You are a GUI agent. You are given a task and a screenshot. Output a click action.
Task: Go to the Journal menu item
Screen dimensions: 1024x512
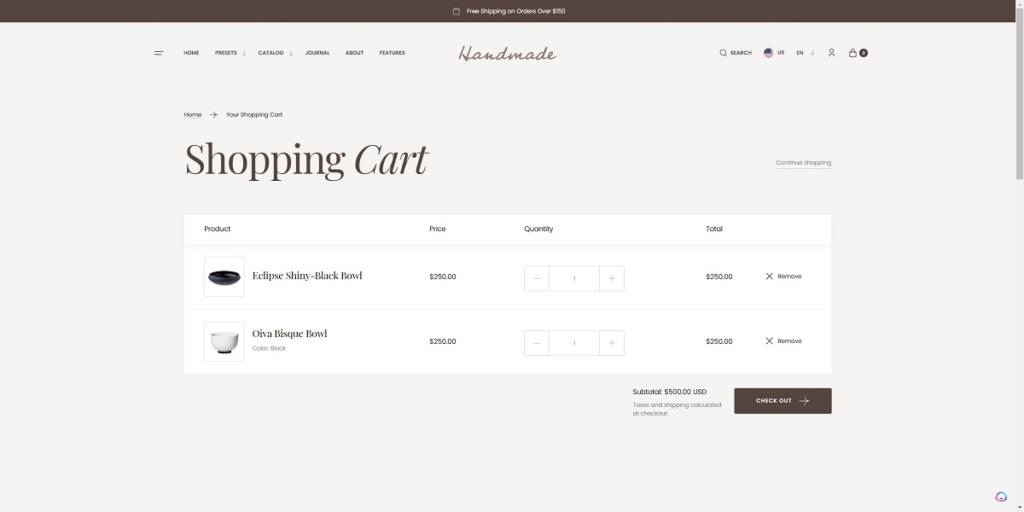point(317,53)
